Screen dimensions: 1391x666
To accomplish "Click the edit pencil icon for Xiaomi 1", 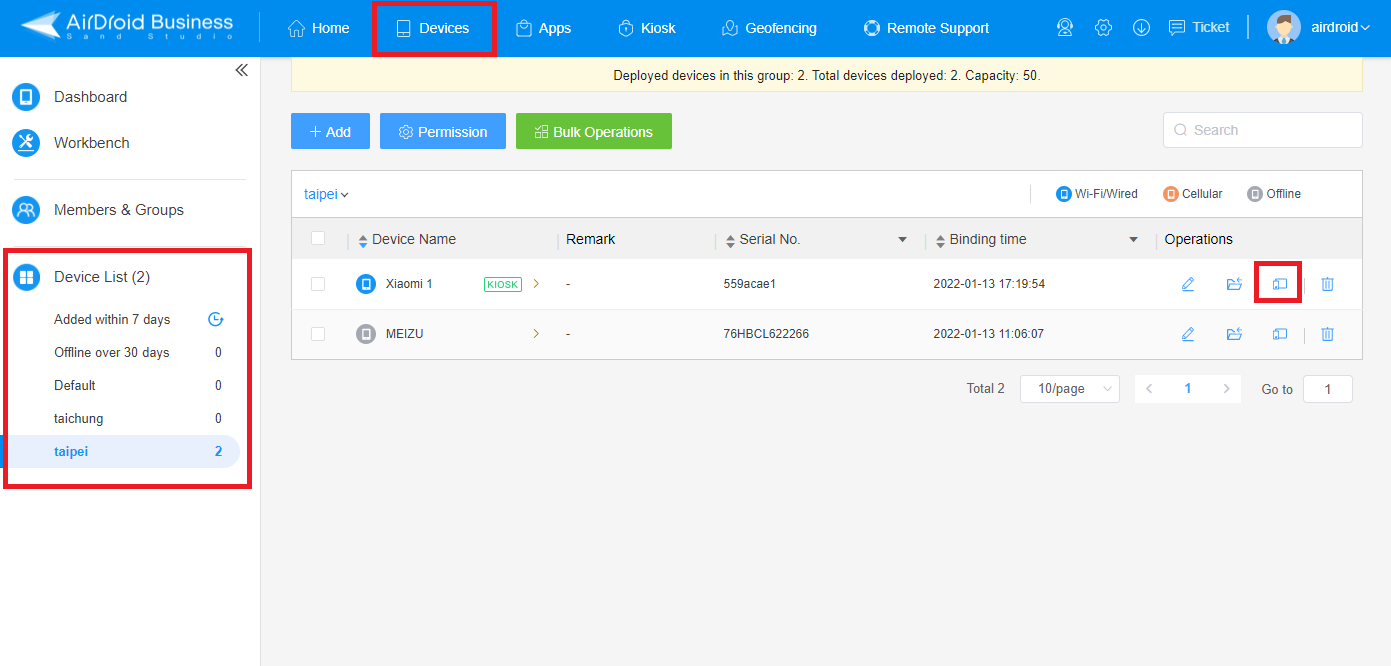I will [1188, 284].
